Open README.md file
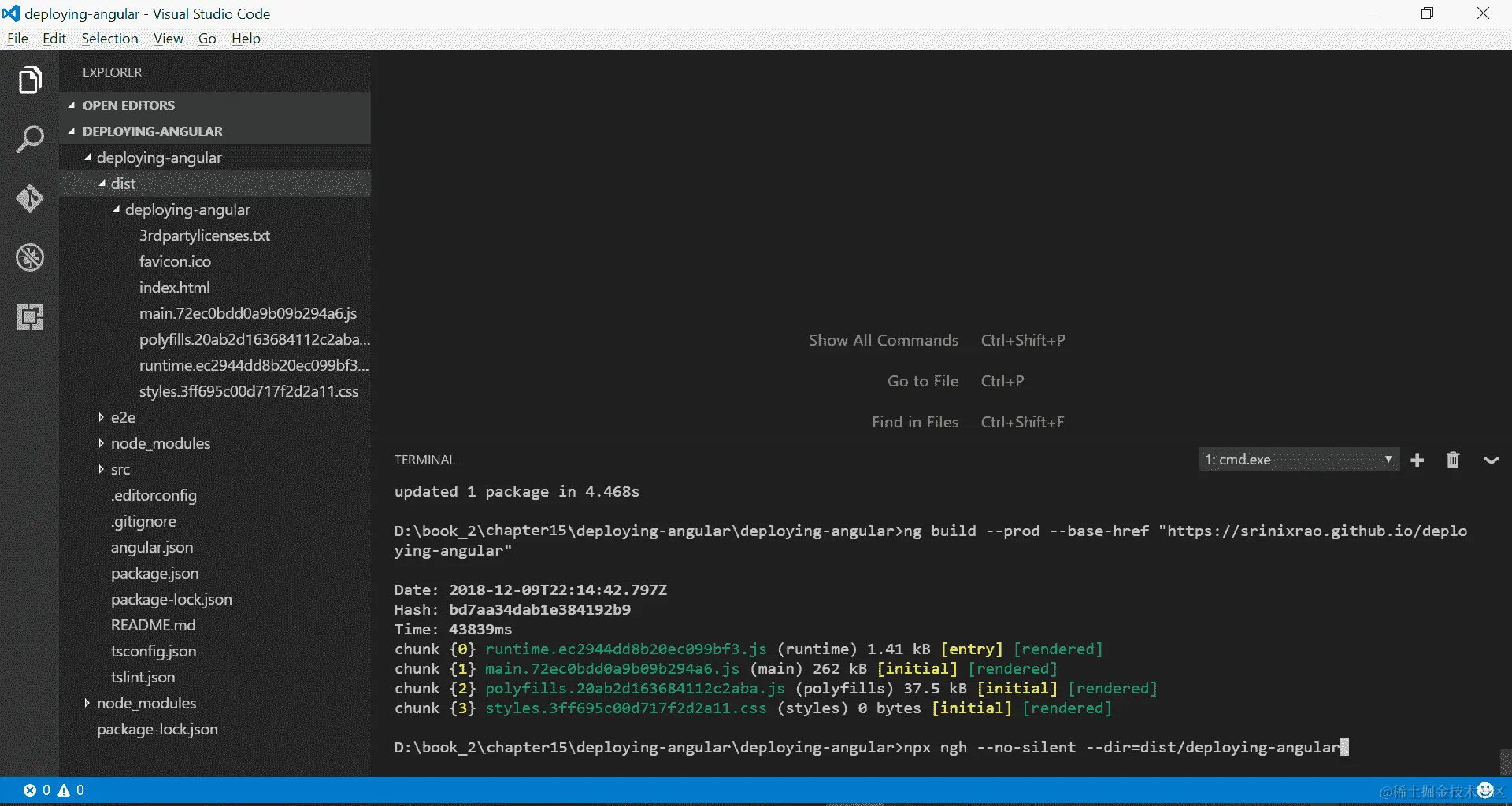Screen dimensions: 1512x806 coord(153,625)
